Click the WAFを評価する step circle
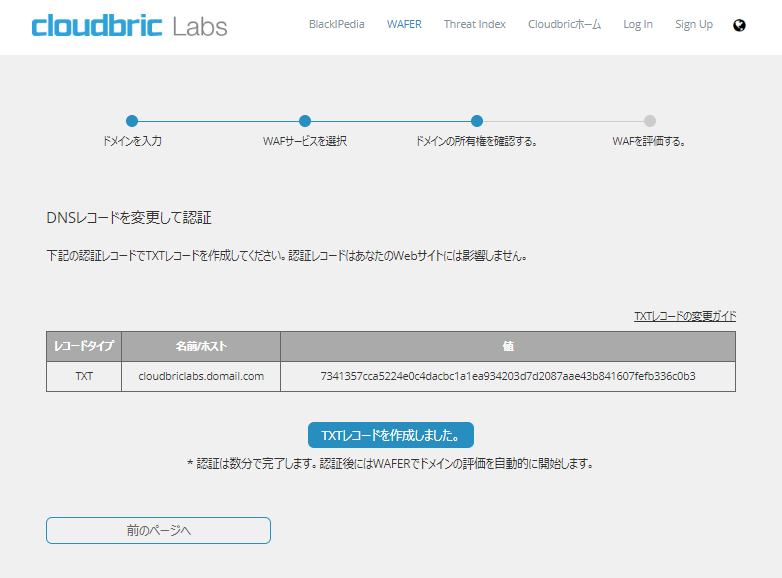This screenshot has width=782, height=578. (649, 121)
